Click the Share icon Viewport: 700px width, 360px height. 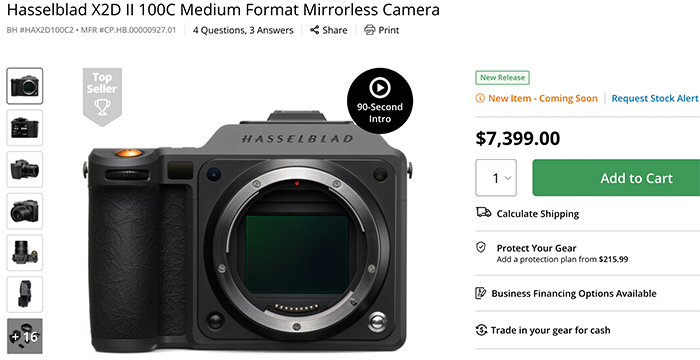pos(315,30)
